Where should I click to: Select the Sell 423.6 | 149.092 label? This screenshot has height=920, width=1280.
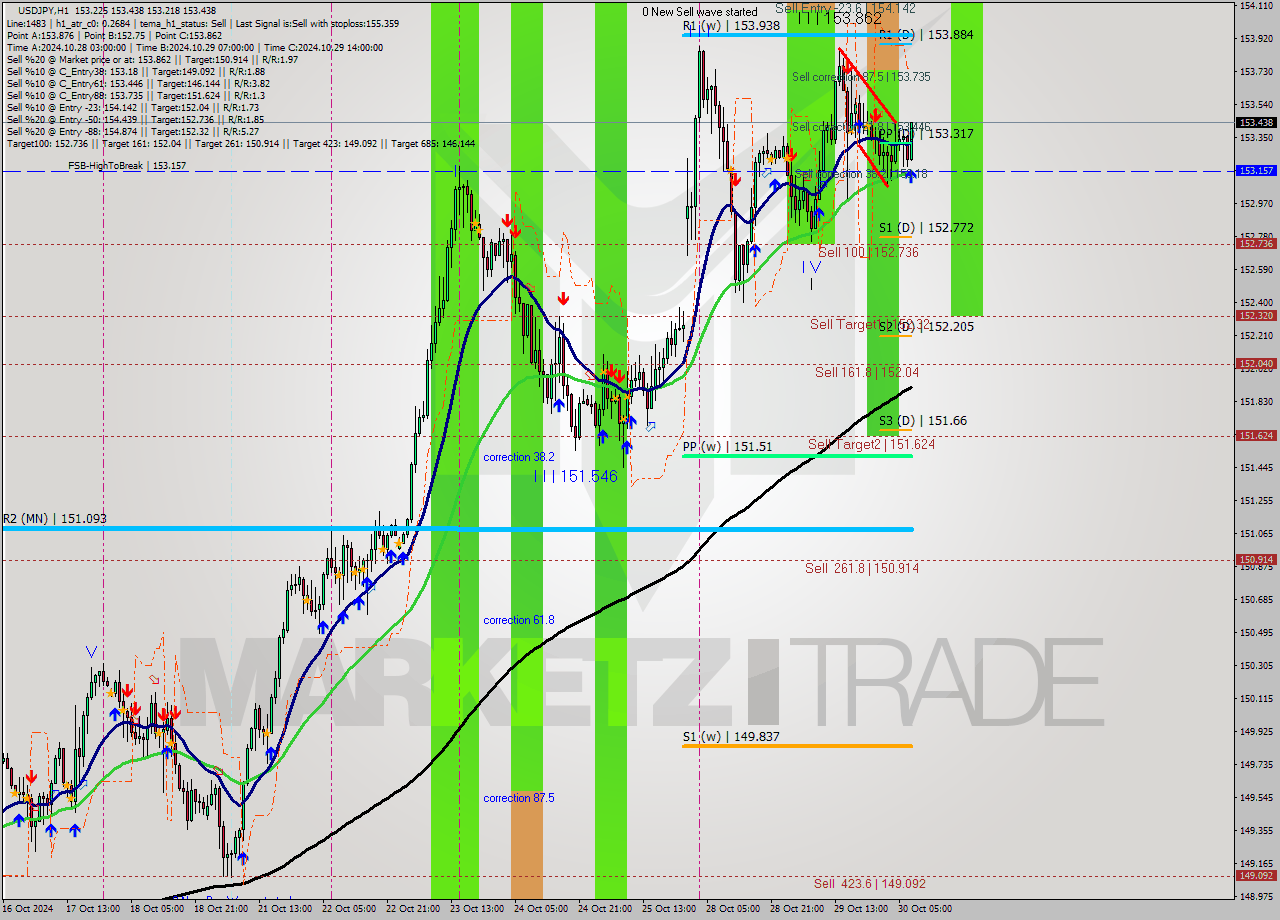(869, 884)
